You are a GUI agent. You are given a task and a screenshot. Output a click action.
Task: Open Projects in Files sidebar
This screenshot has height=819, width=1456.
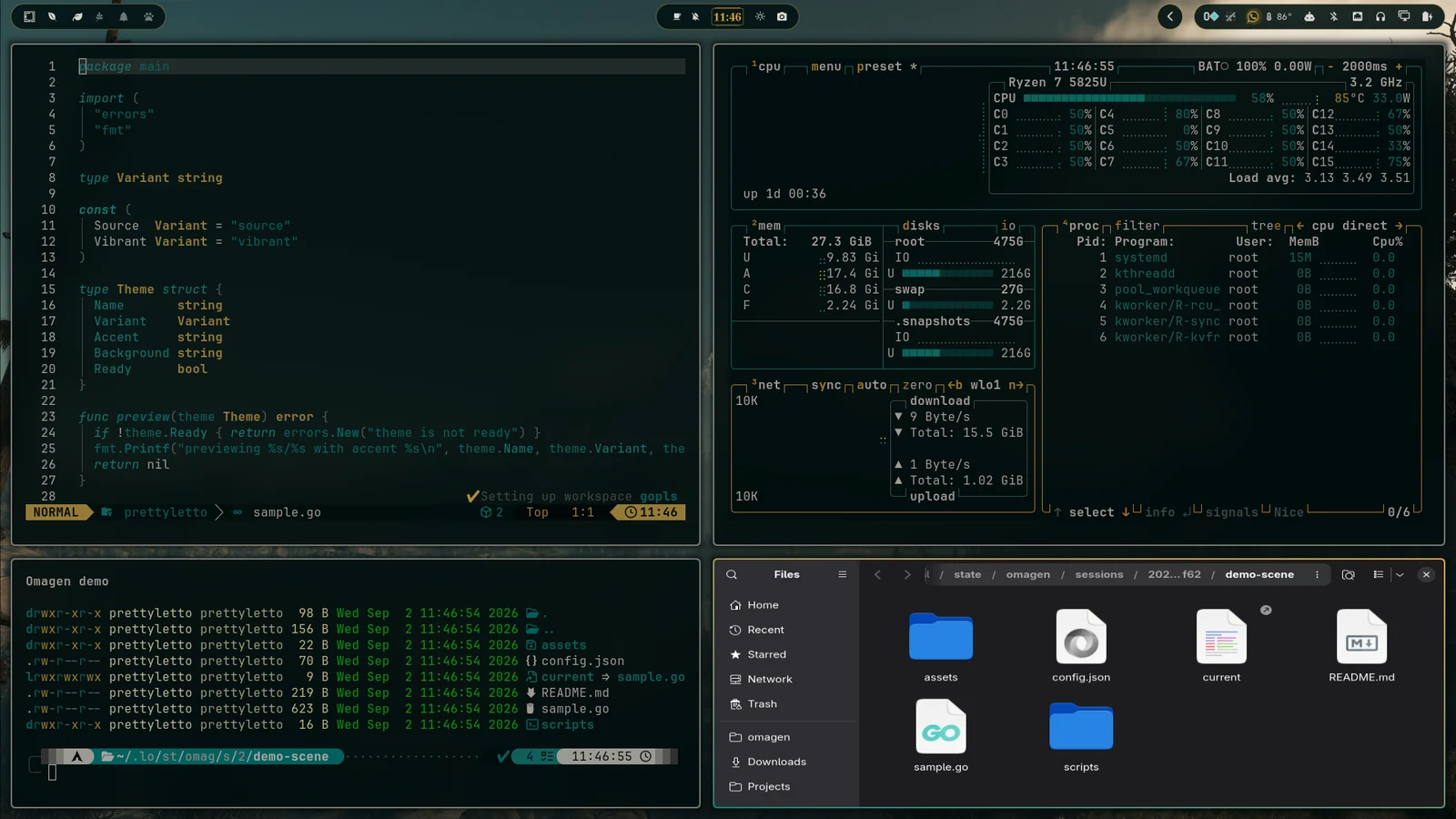786,786
